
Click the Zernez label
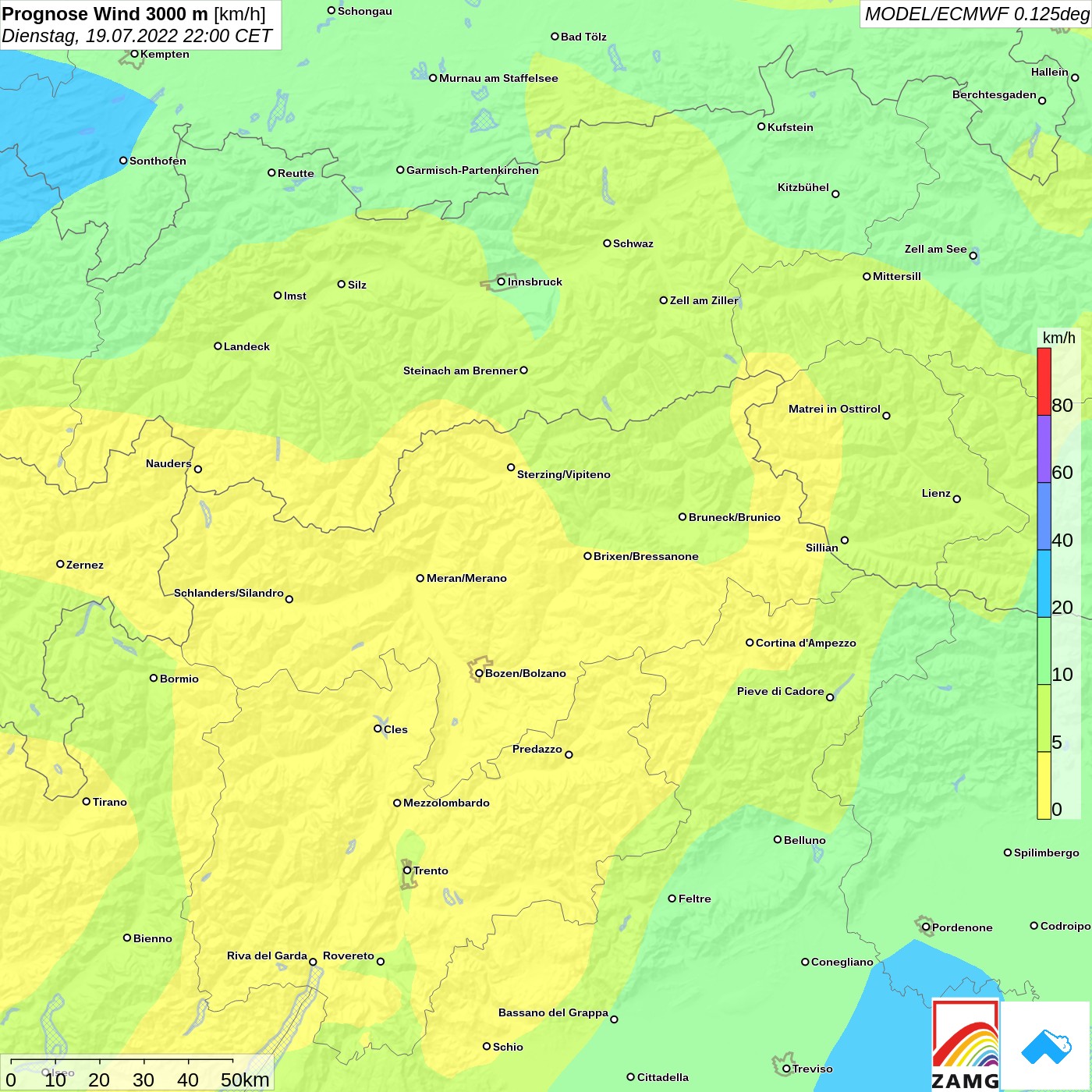point(85,565)
